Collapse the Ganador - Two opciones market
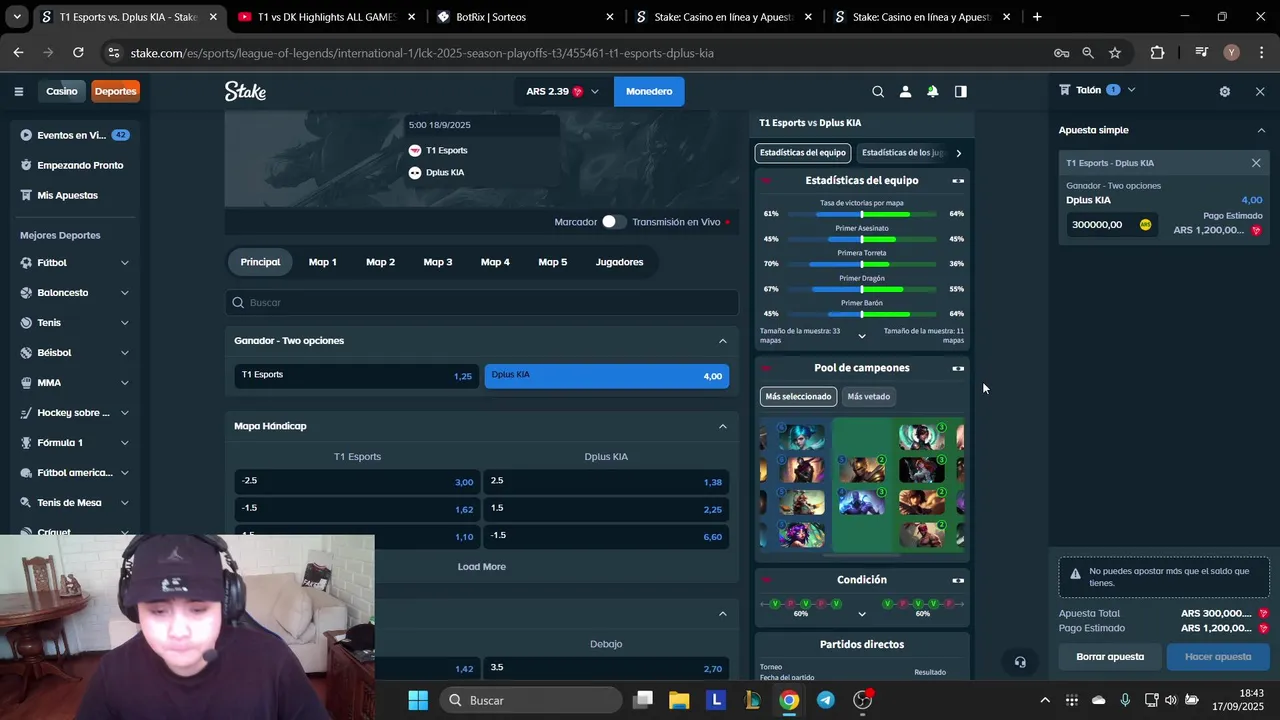The image size is (1280, 720). point(723,341)
